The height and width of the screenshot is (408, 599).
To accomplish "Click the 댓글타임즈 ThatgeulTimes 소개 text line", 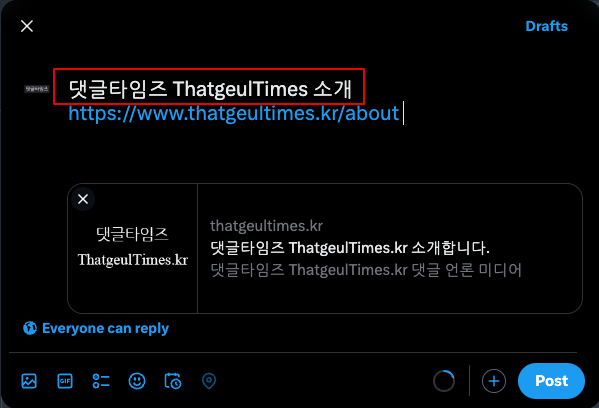I will click(x=210, y=89).
